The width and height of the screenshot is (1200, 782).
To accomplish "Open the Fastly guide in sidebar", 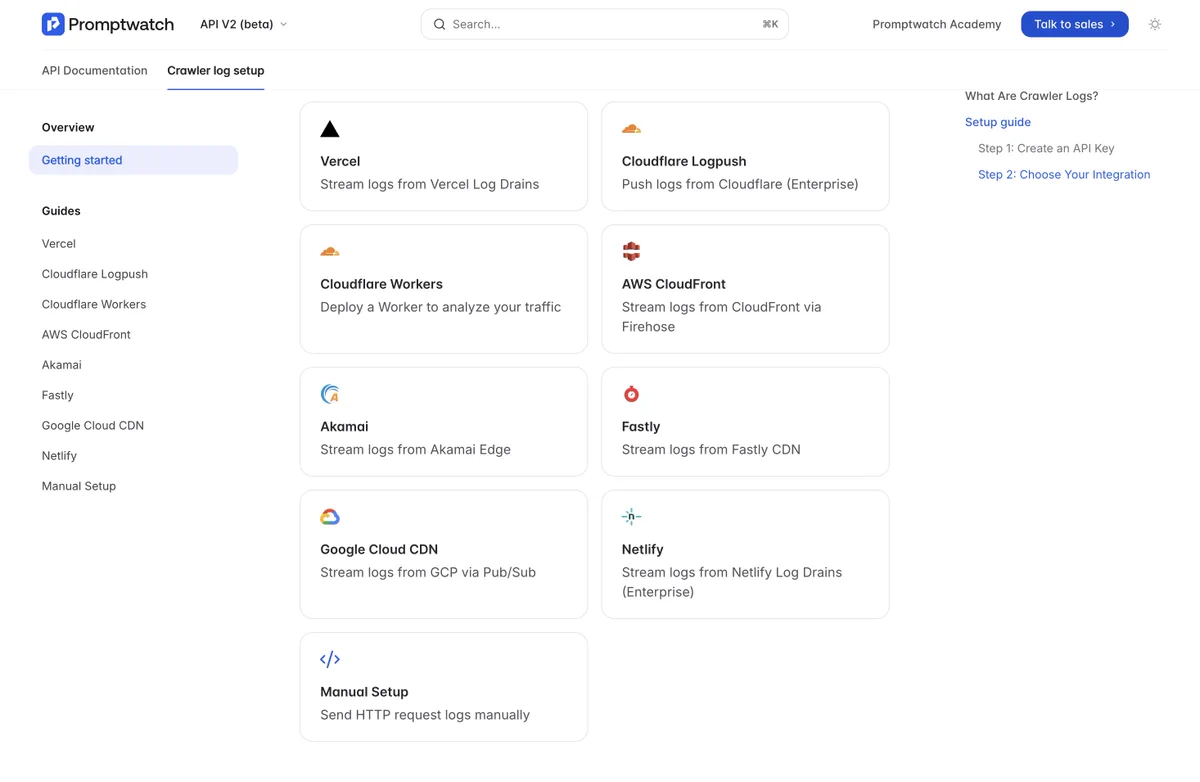I will (58, 395).
